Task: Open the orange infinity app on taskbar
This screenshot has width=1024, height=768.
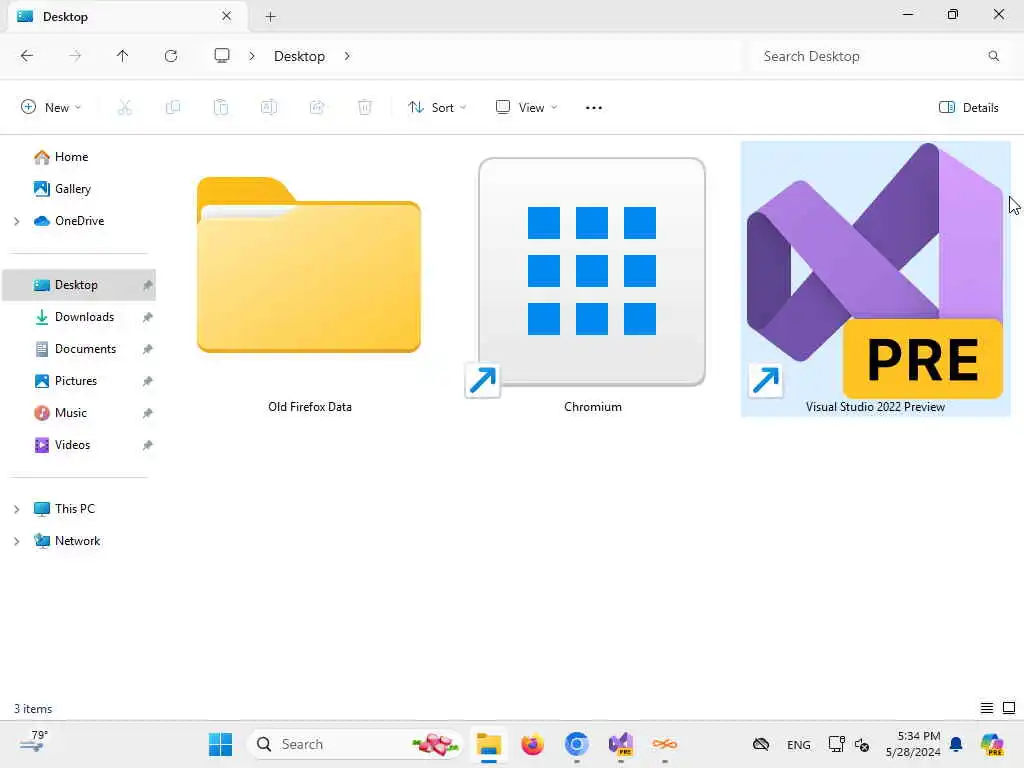Action: point(664,744)
